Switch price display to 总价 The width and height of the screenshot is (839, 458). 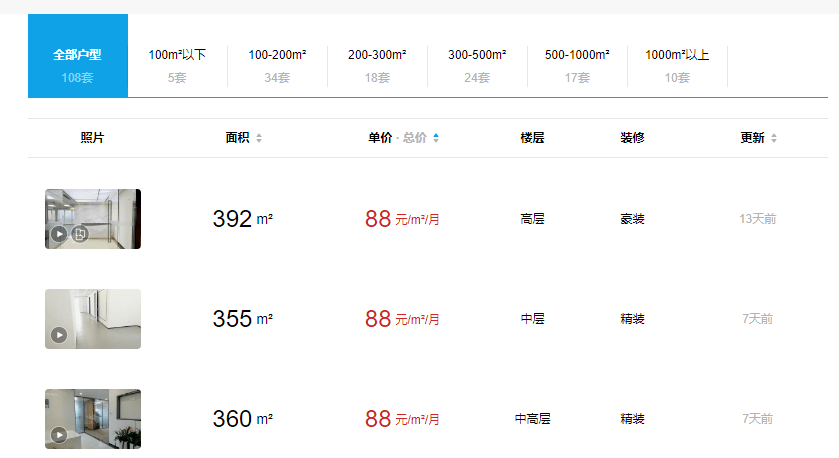click(x=415, y=138)
